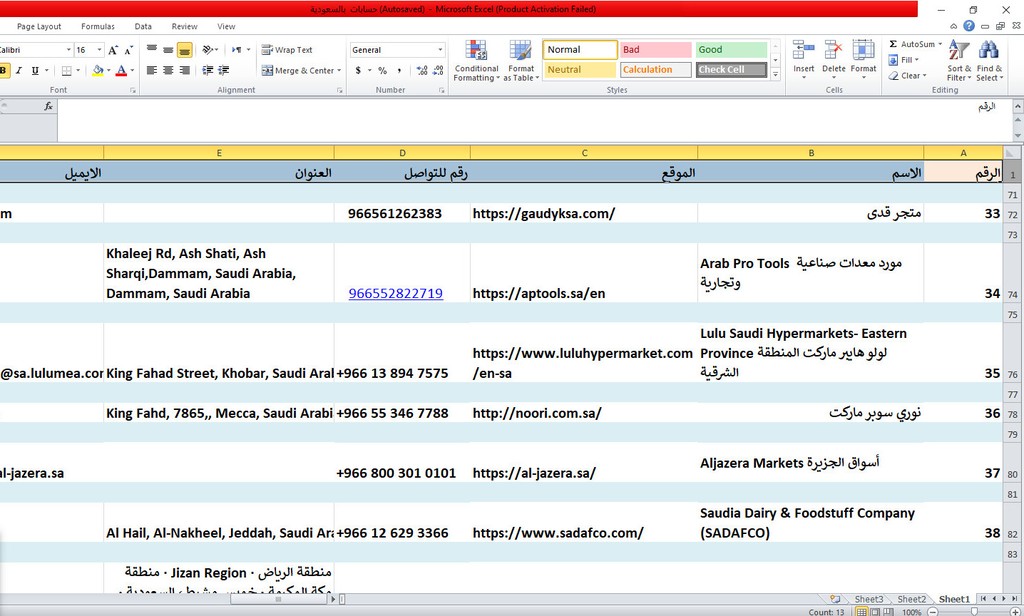Switch to the Sheet2 tab
The width and height of the screenshot is (1024, 616).
[911, 599]
